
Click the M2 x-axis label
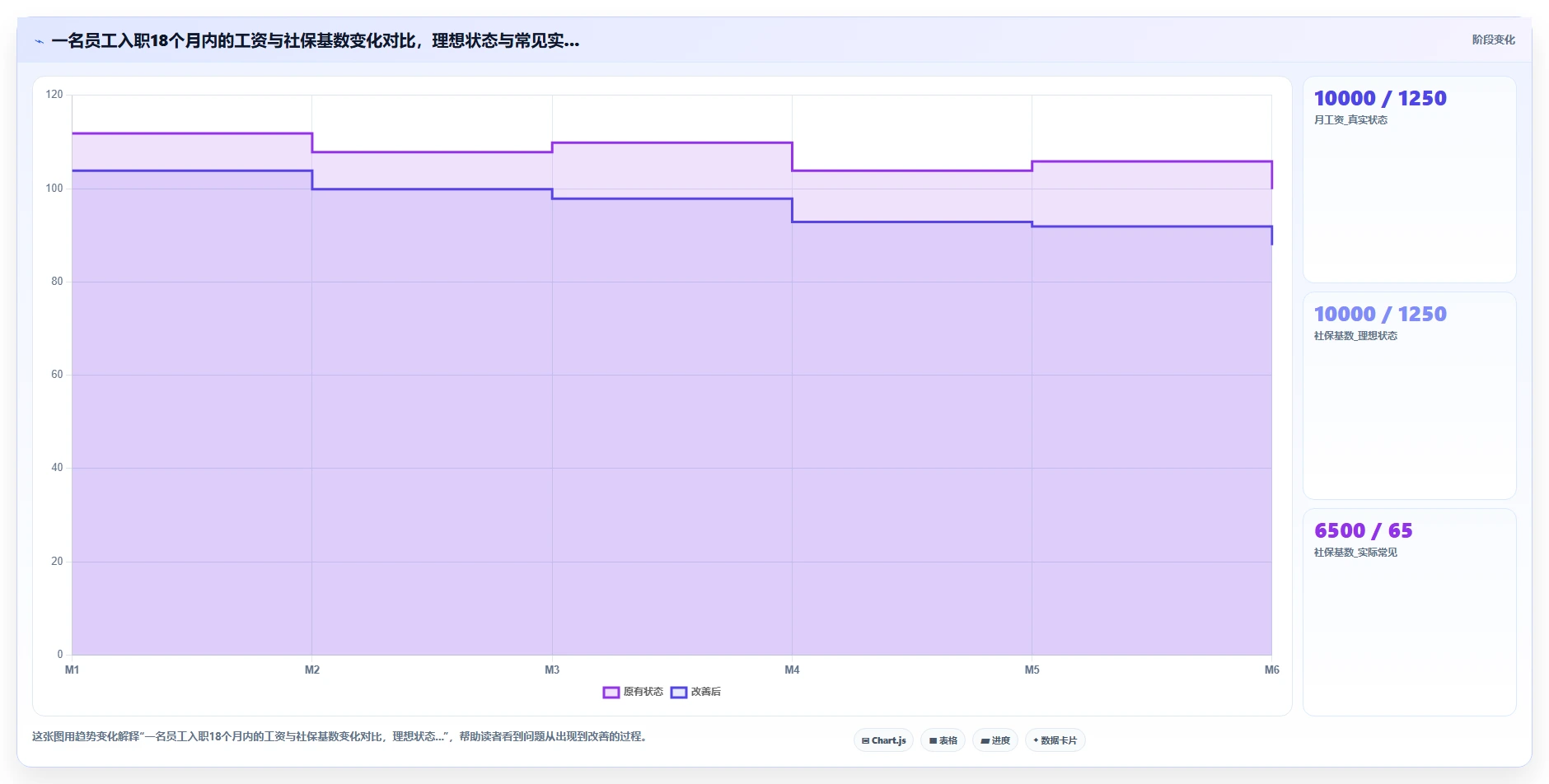tap(311, 670)
